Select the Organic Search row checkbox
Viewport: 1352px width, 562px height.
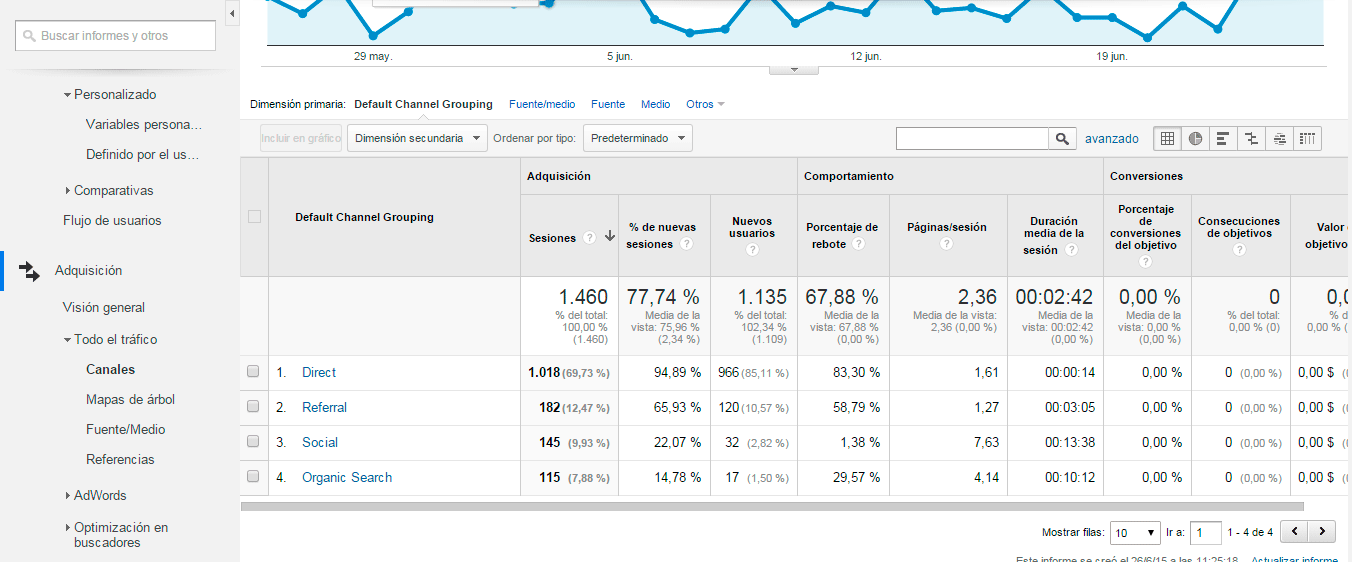click(x=253, y=477)
